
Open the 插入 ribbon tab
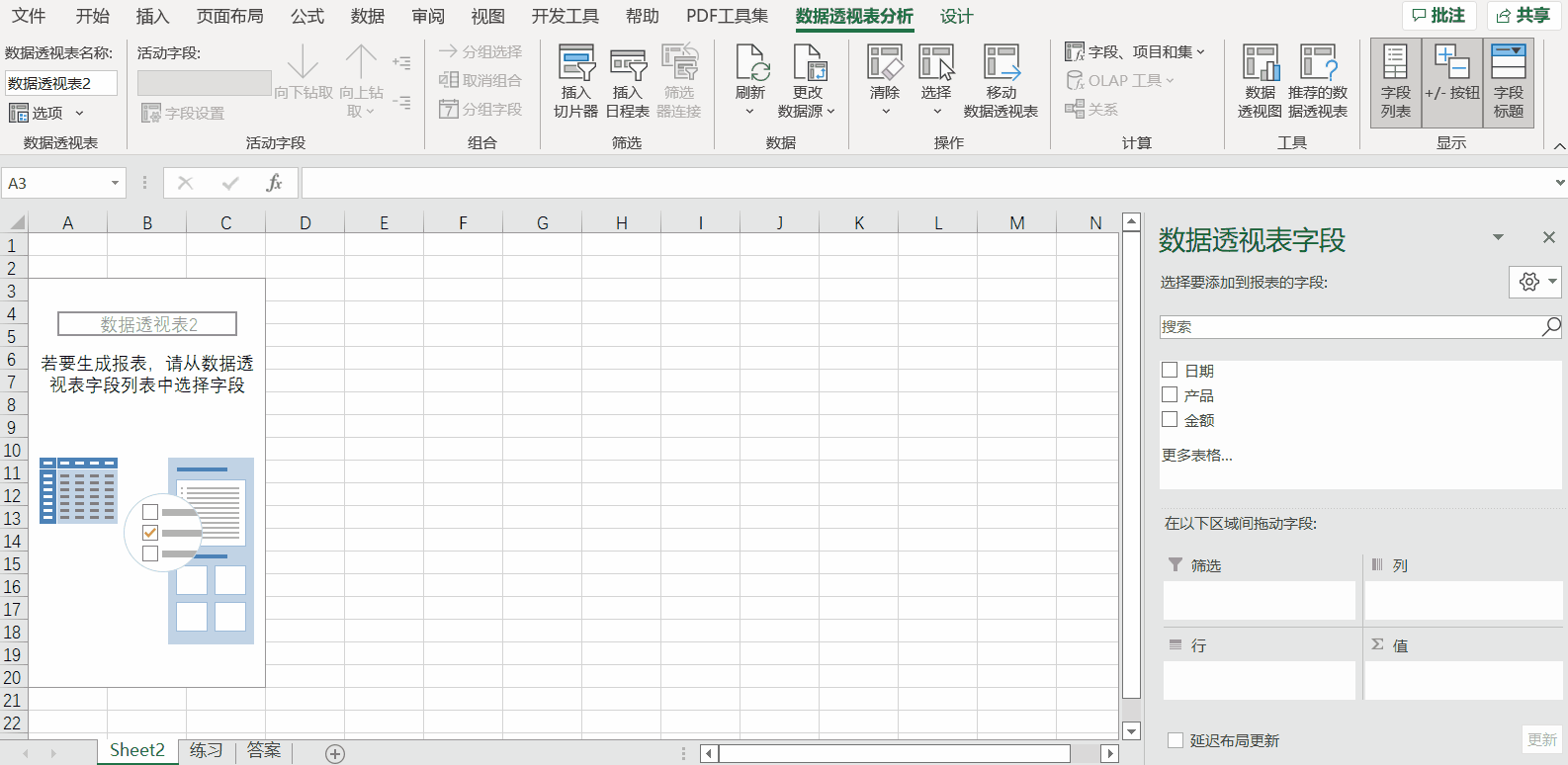pyautogui.click(x=152, y=16)
